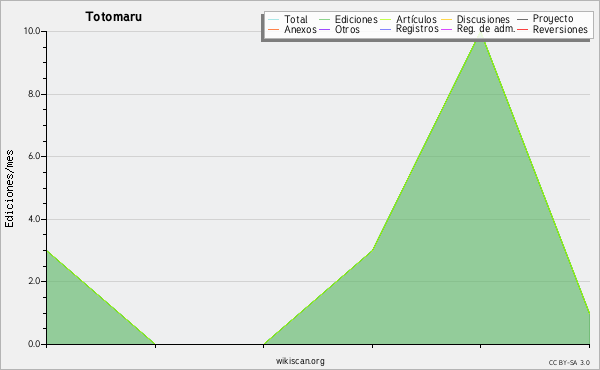Click the Artículos legend label

coord(416,20)
